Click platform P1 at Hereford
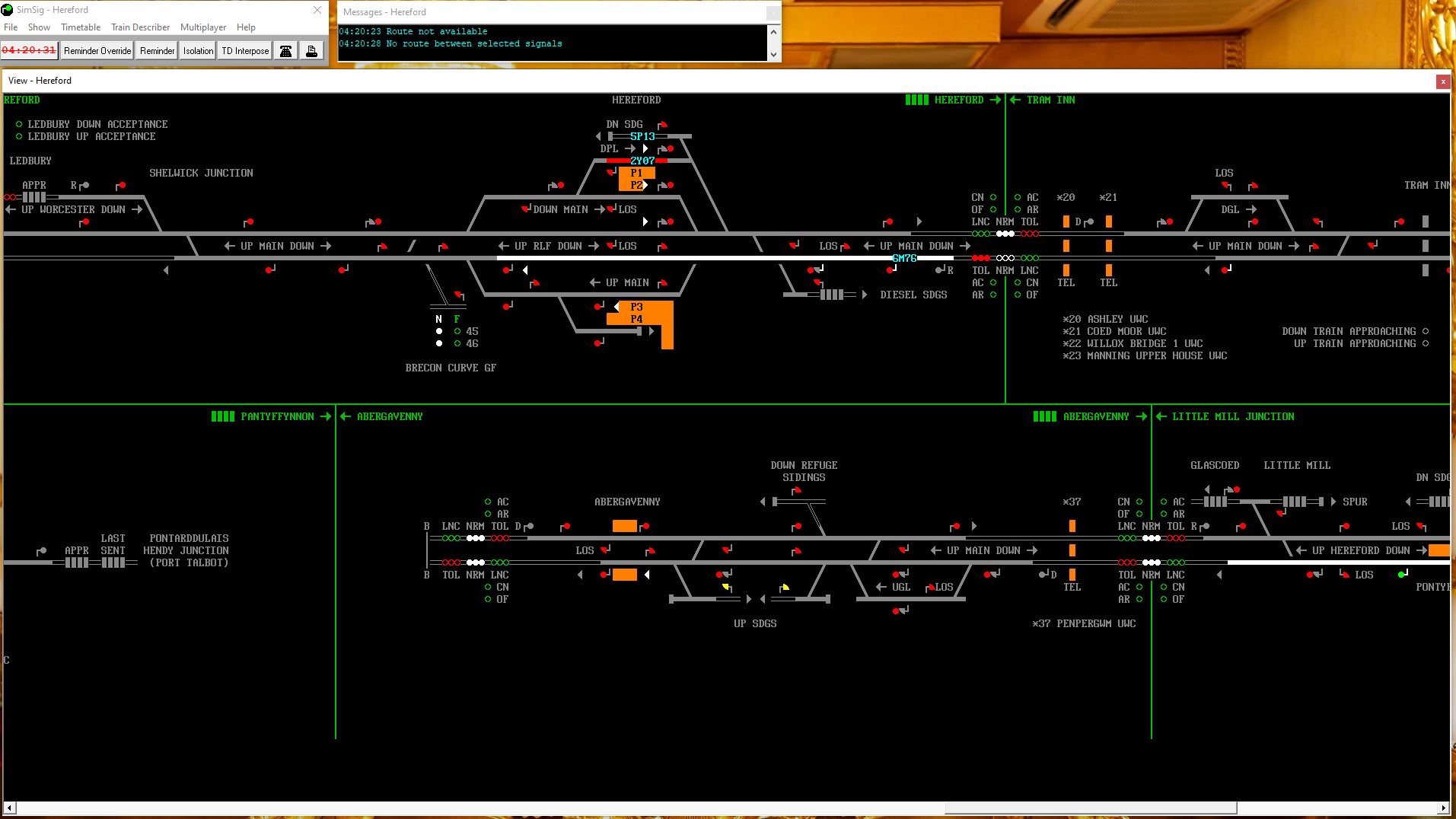The height and width of the screenshot is (819, 1456). click(637, 173)
